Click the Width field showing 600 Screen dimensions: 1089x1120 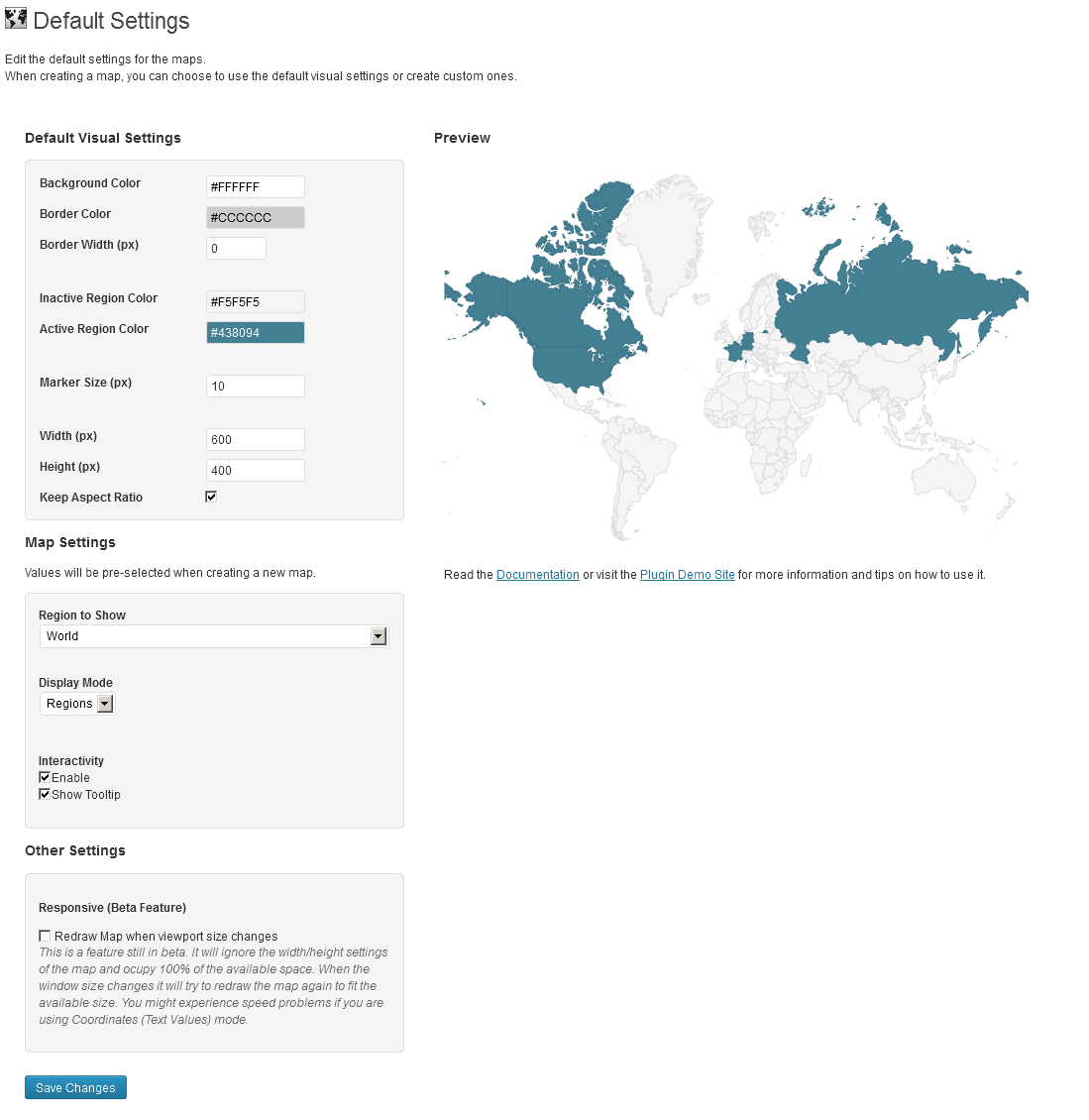pos(256,439)
